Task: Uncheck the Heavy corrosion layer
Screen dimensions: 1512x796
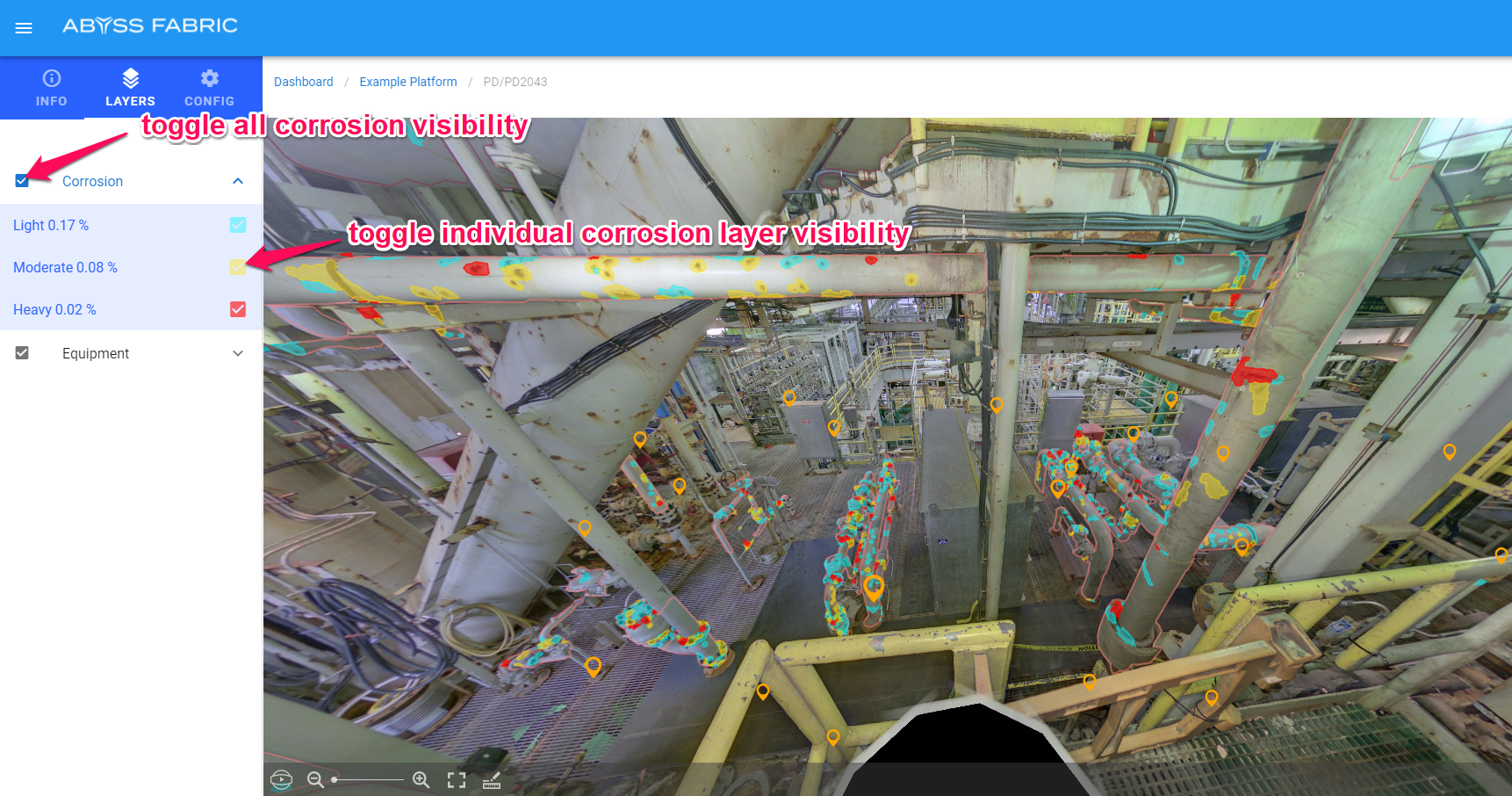Action: (238, 309)
